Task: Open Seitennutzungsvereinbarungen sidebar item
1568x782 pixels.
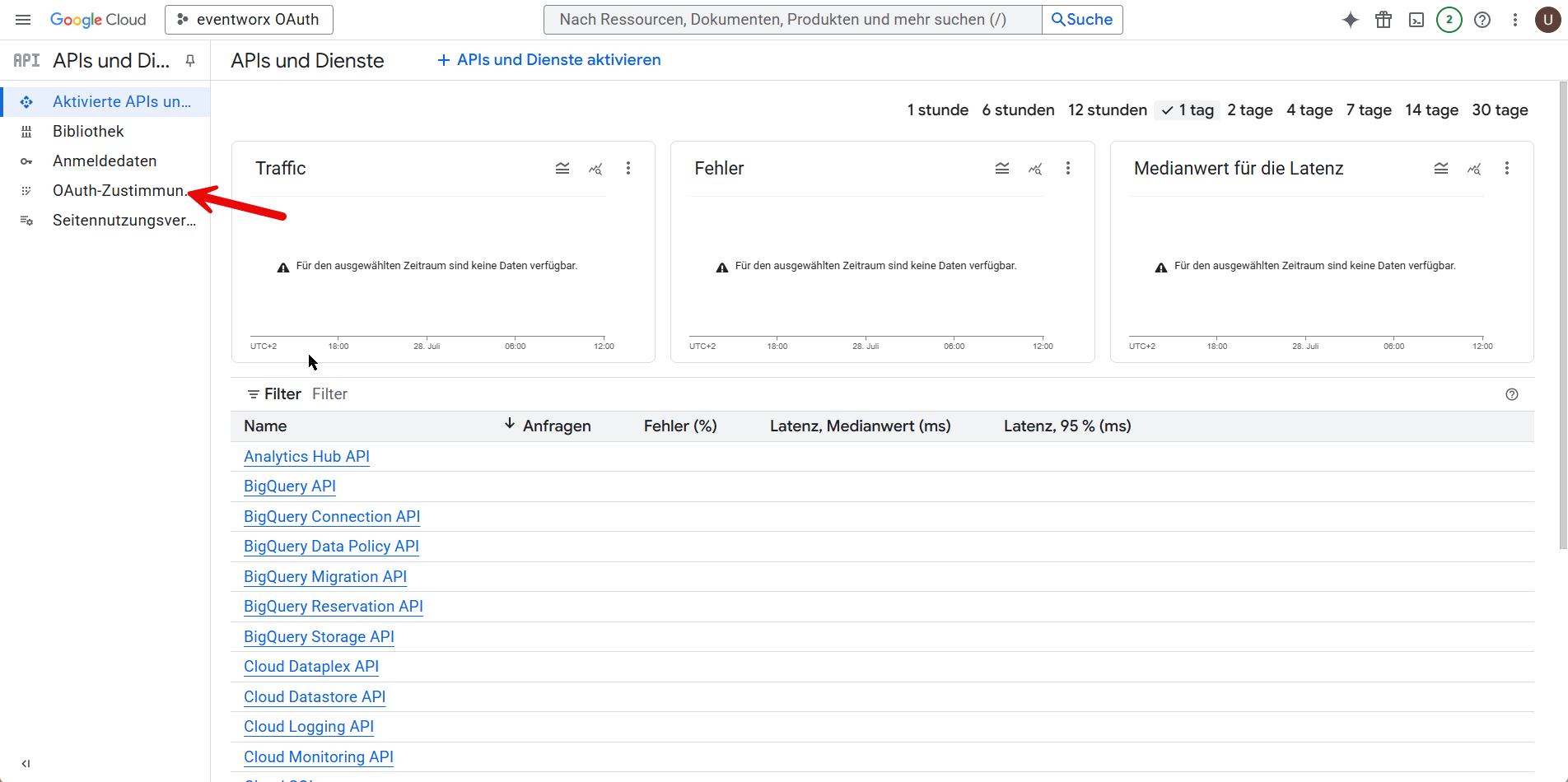Action: (105, 221)
